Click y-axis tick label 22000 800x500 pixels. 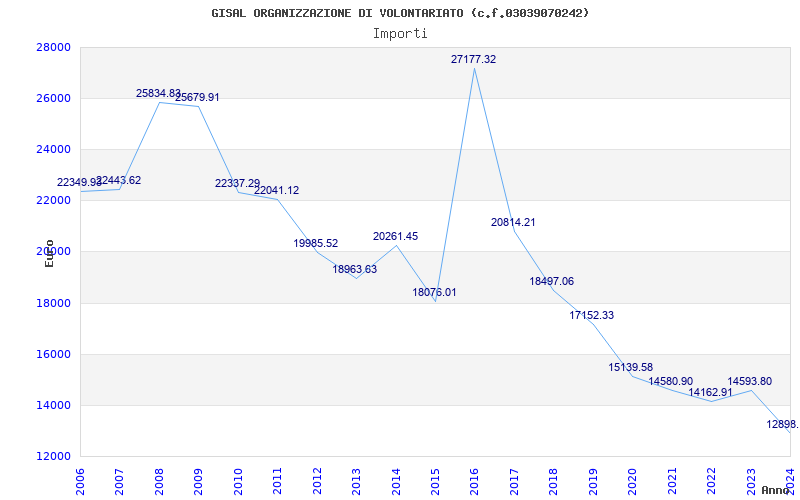coord(53,201)
